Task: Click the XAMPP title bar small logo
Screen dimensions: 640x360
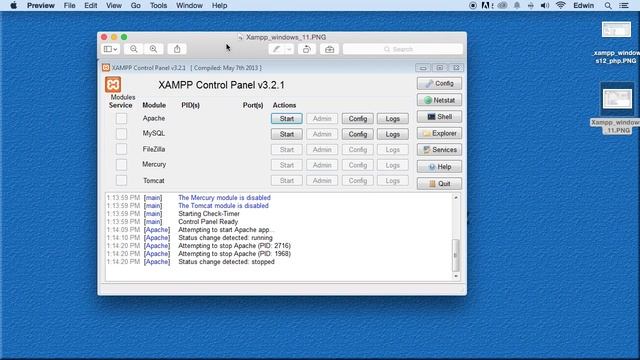Action: (x=106, y=68)
